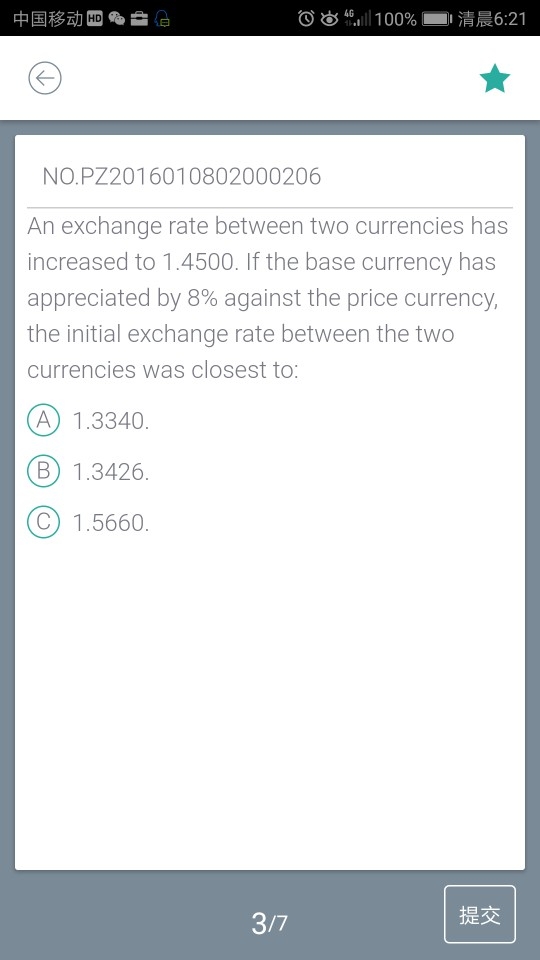Tap the alarm clock status icon

coord(306,19)
